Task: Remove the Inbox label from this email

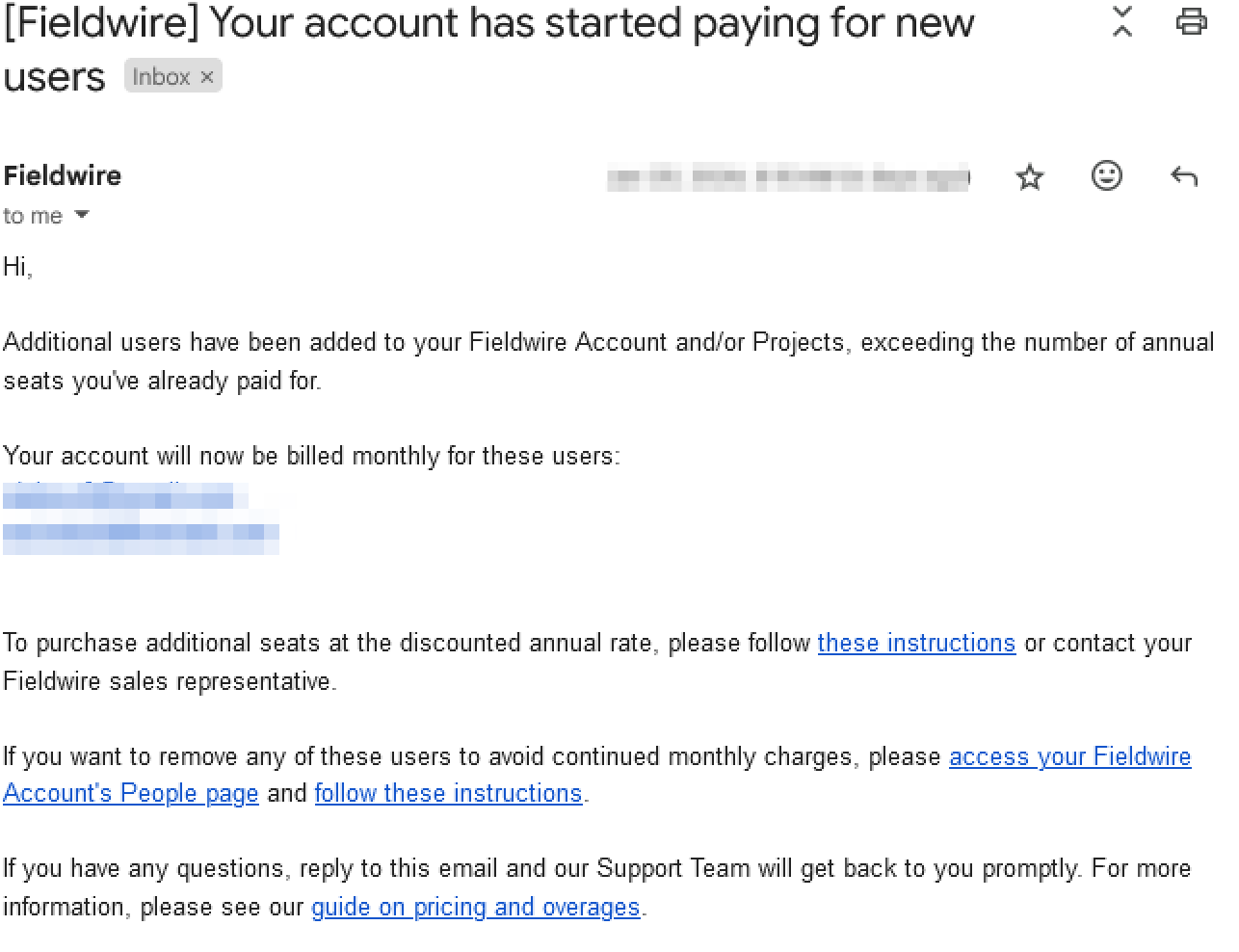Action: 207,75
